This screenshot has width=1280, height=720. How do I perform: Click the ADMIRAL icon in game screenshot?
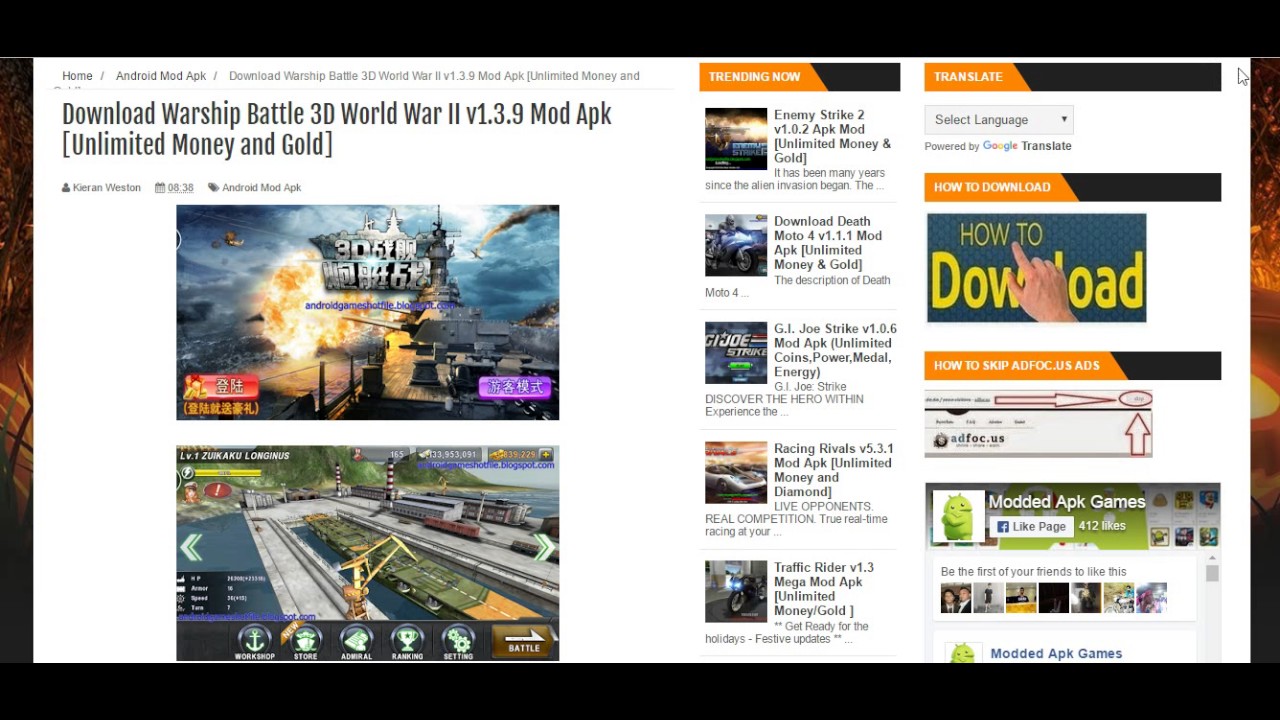point(356,641)
